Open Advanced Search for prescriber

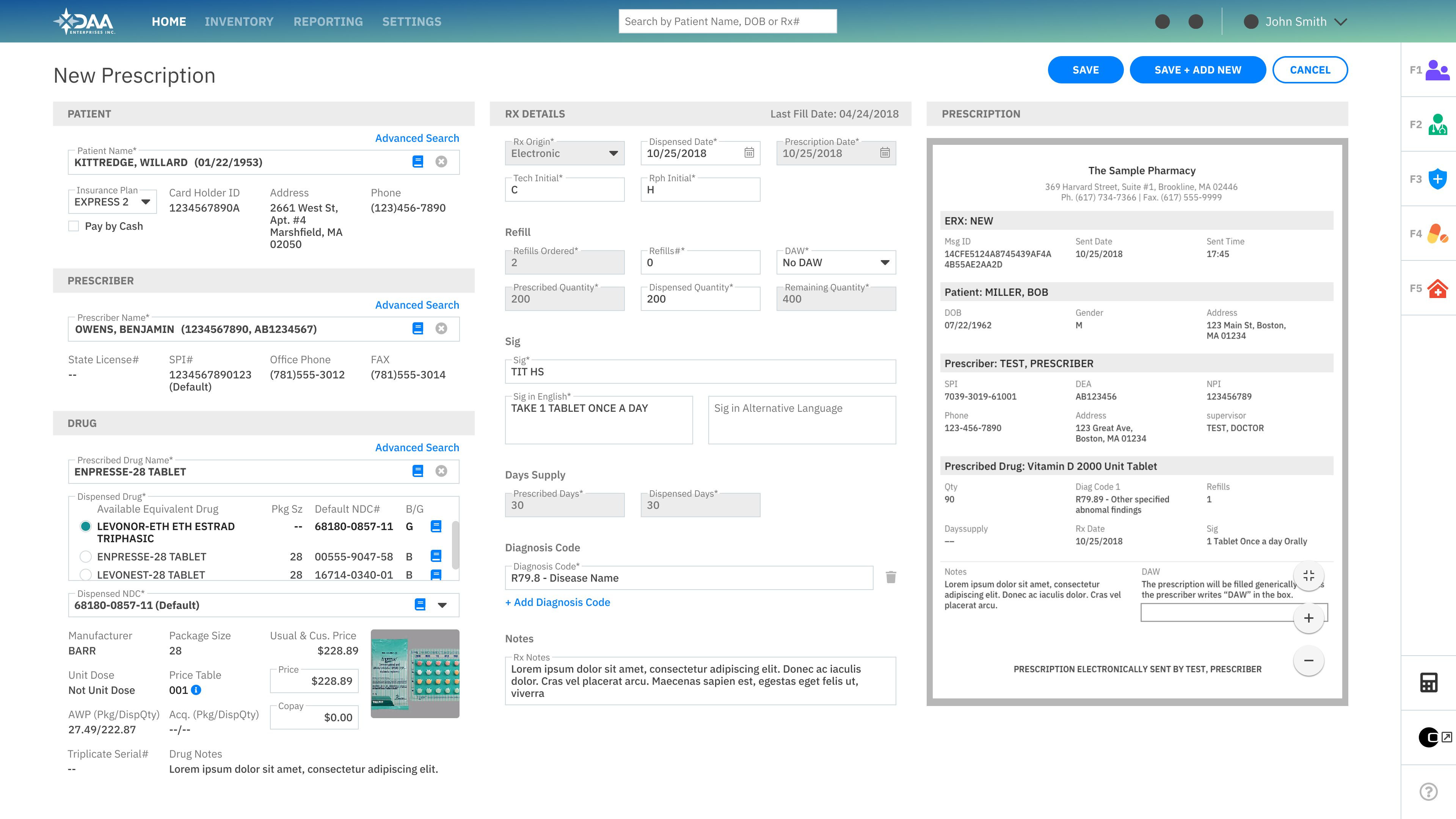click(417, 304)
